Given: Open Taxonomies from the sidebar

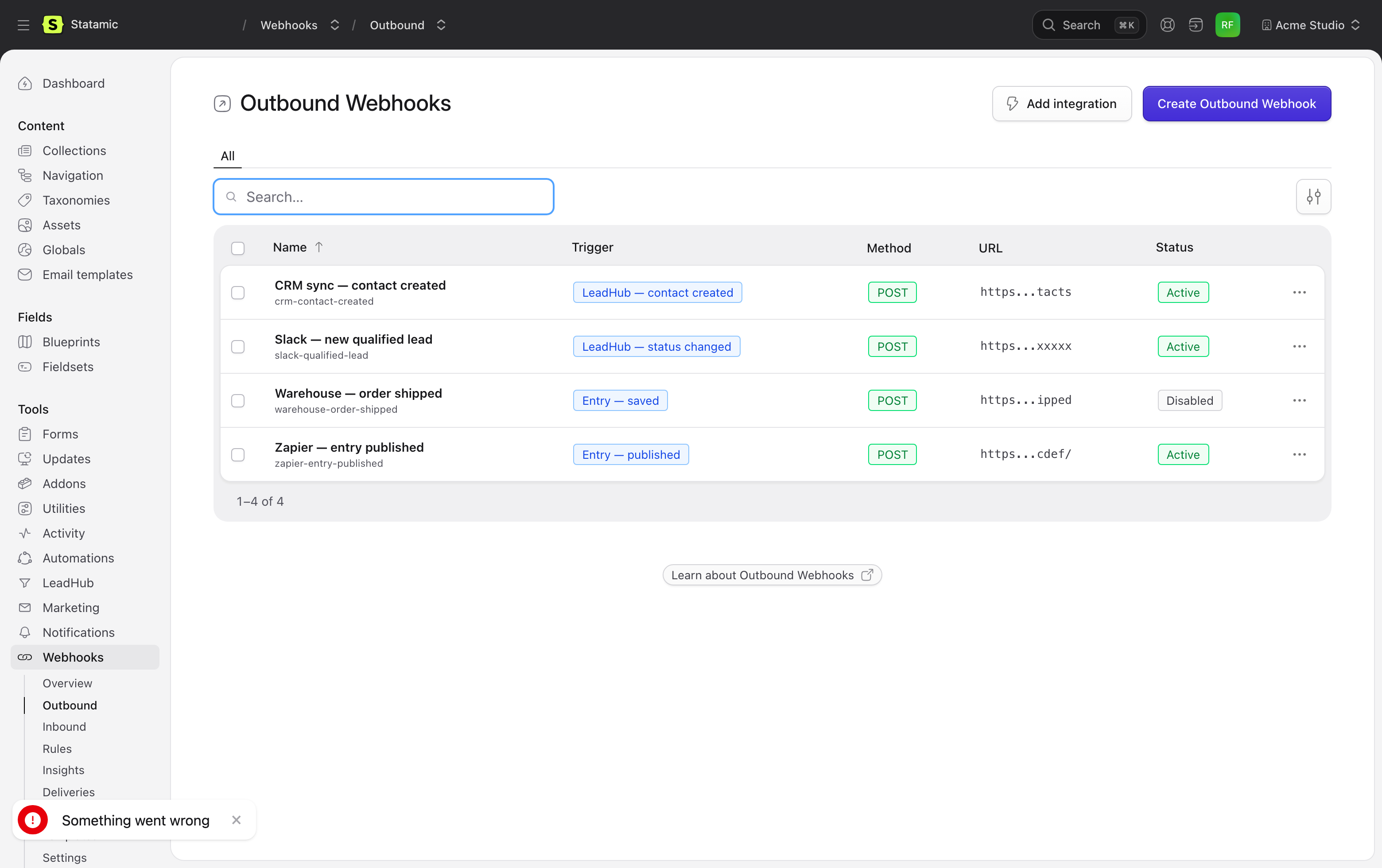Looking at the screenshot, I should coord(76,200).
